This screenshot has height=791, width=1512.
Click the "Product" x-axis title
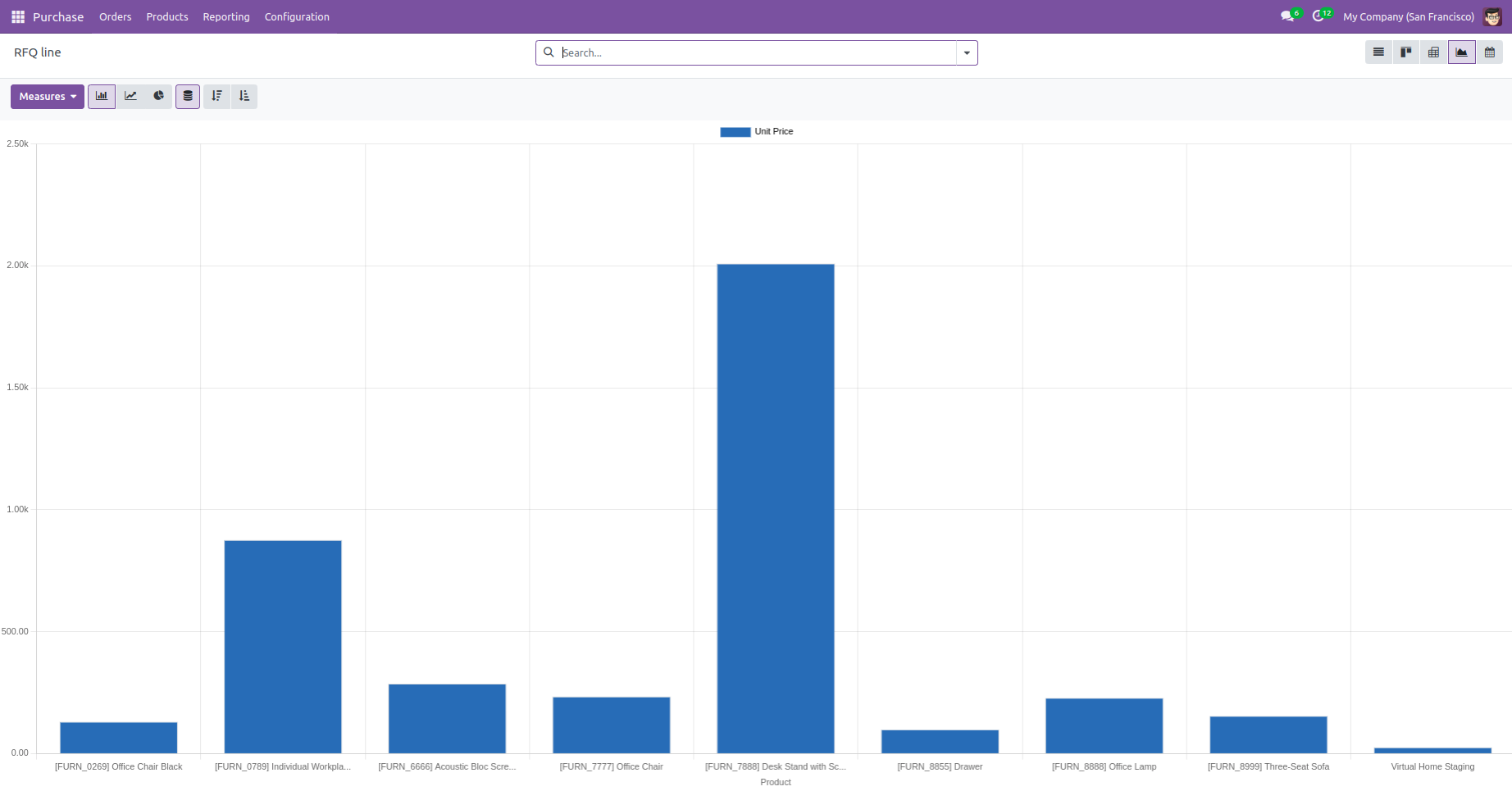[776, 783]
